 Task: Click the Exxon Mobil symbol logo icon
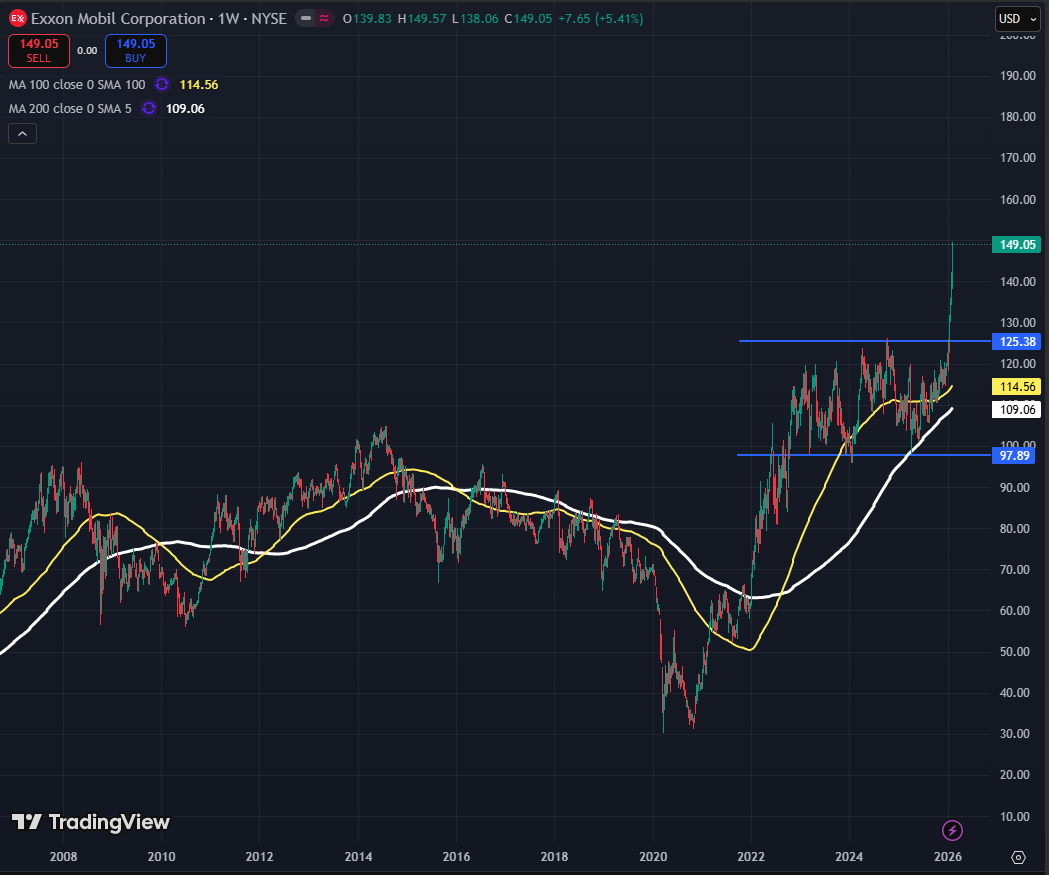point(17,19)
